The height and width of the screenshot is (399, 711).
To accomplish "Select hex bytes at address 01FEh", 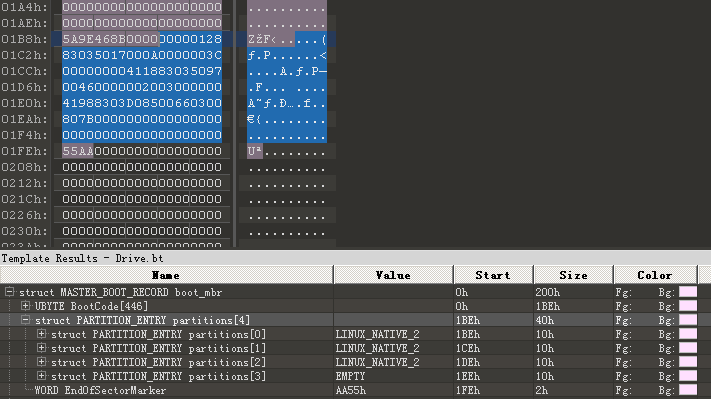I will point(142,151).
